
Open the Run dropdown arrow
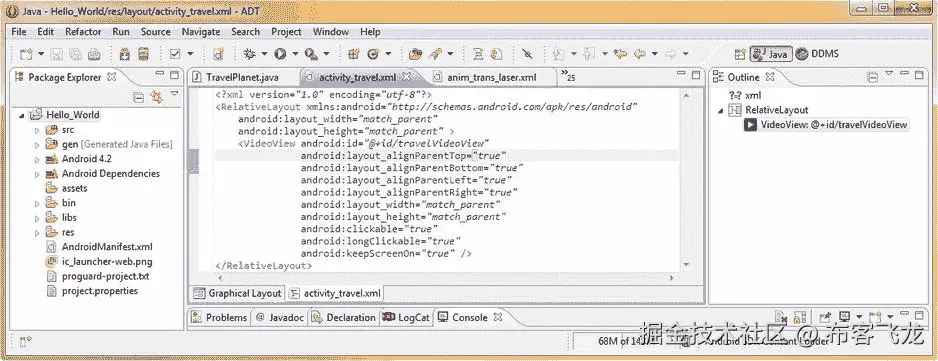coord(295,54)
